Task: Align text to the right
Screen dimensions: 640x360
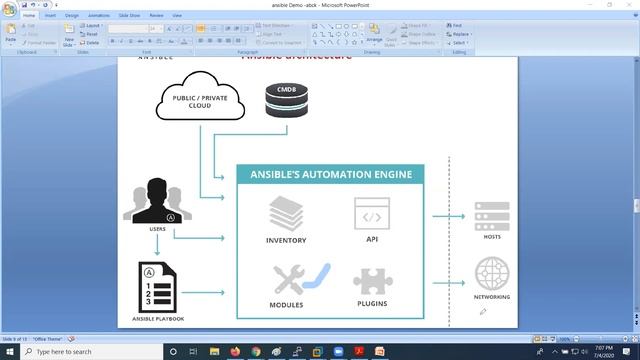Action: coord(219,41)
